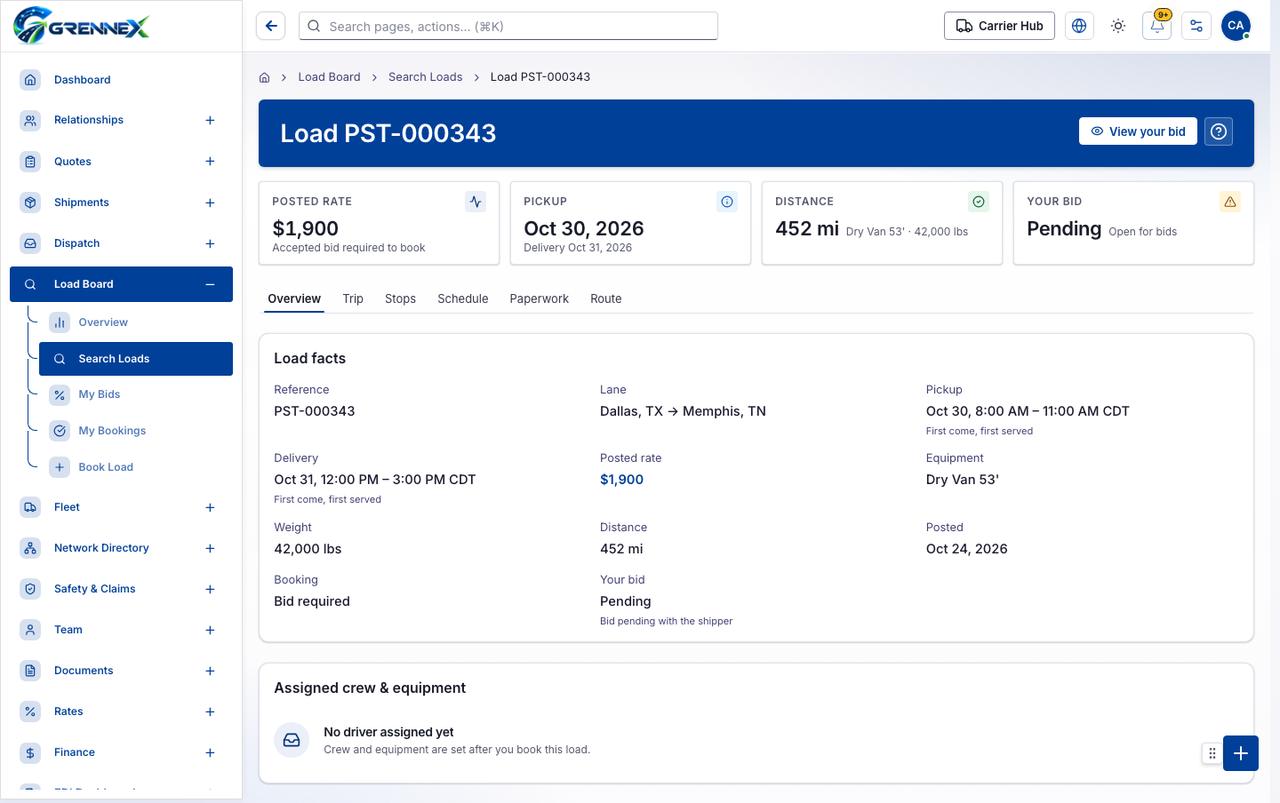Click the Your Bid warning triangle icon
The image size is (1280, 803).
click(1230, 202)
